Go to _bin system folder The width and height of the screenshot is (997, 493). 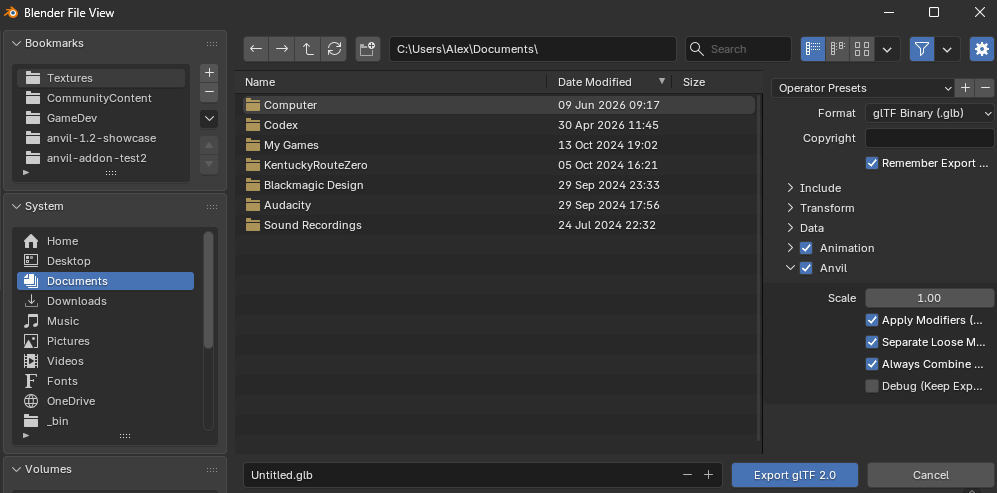click(x=106, y=421)
